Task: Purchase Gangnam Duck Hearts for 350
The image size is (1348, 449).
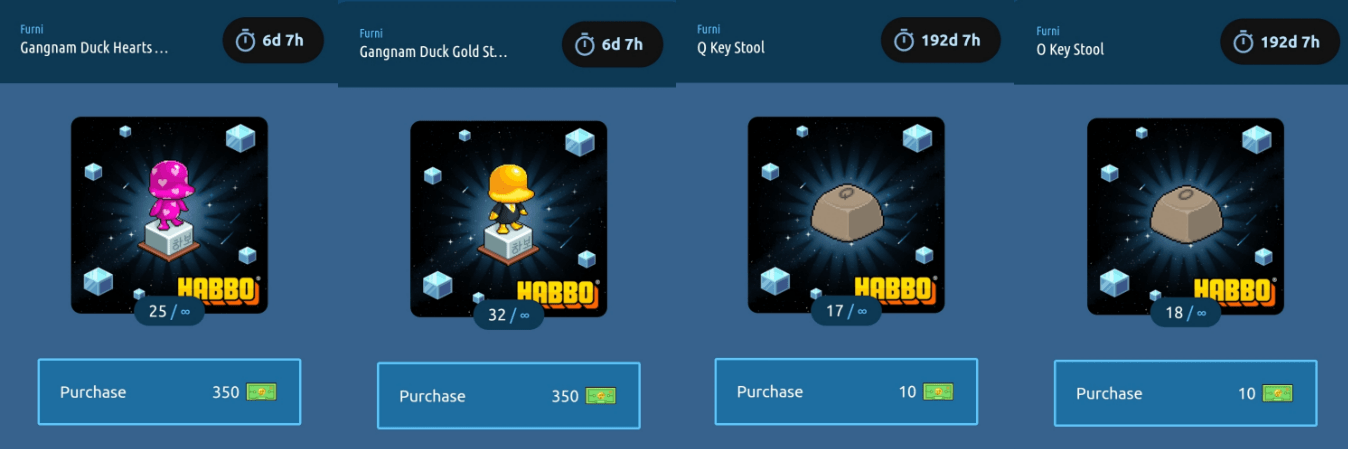Action: pyautogui.click(x=169, y=392)
